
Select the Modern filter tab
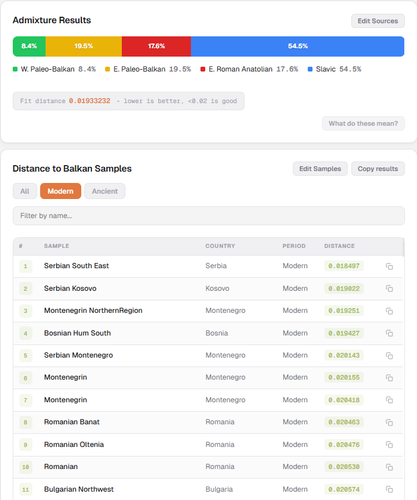point(60,191)
